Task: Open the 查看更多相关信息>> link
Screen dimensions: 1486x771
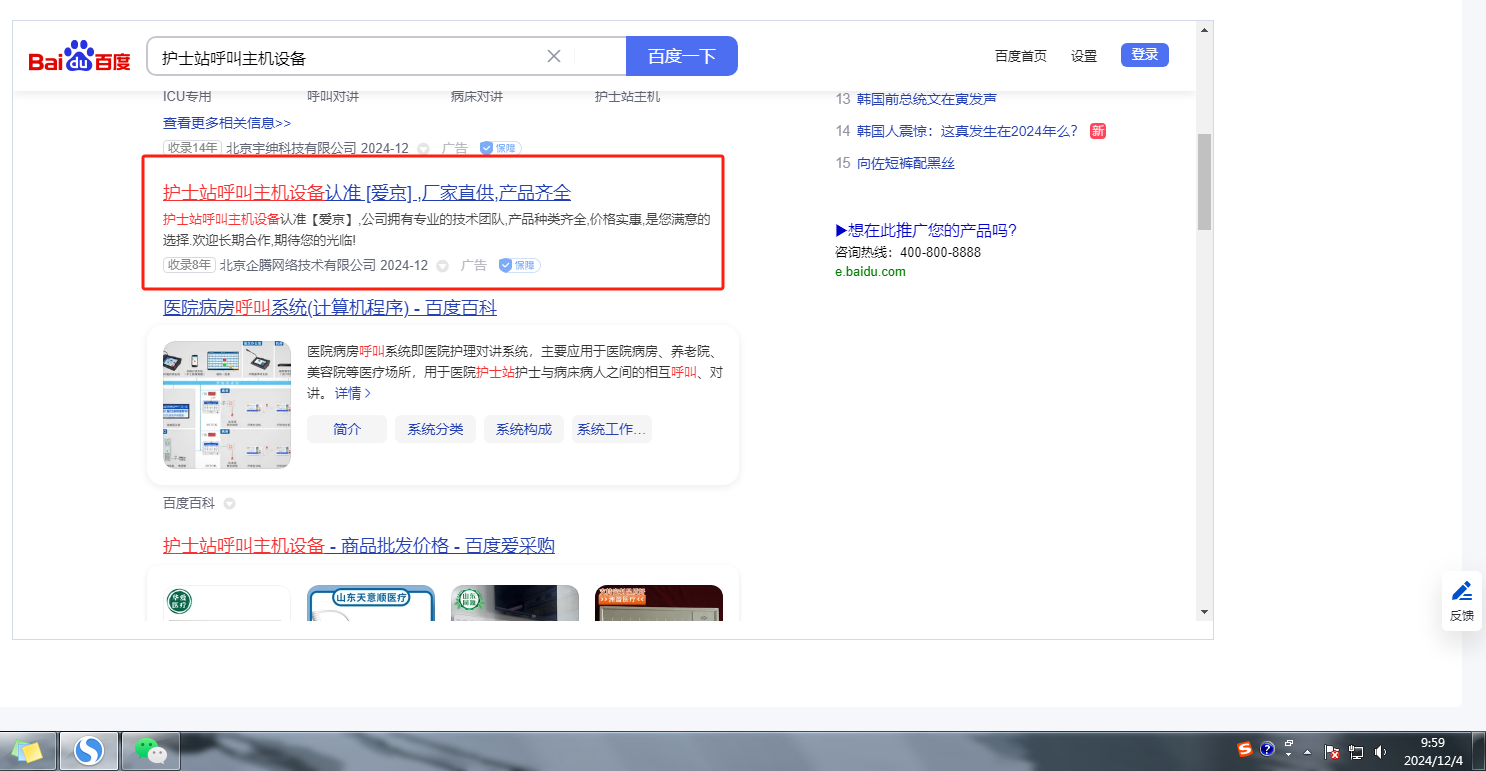Action: coord(227,123)
